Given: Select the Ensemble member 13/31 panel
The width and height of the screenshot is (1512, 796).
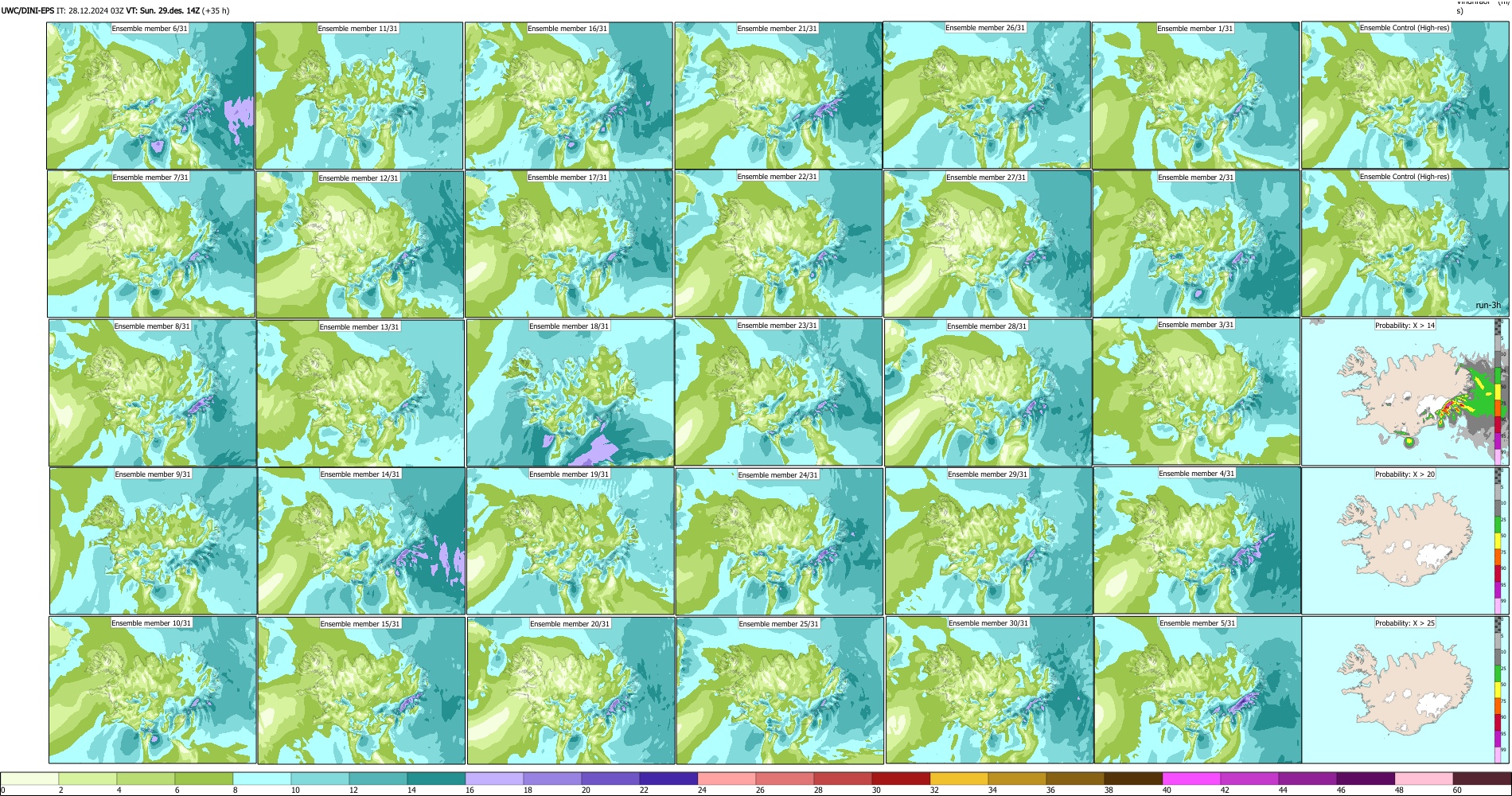Looking at the screenshot, I should [x=360, y=393].
